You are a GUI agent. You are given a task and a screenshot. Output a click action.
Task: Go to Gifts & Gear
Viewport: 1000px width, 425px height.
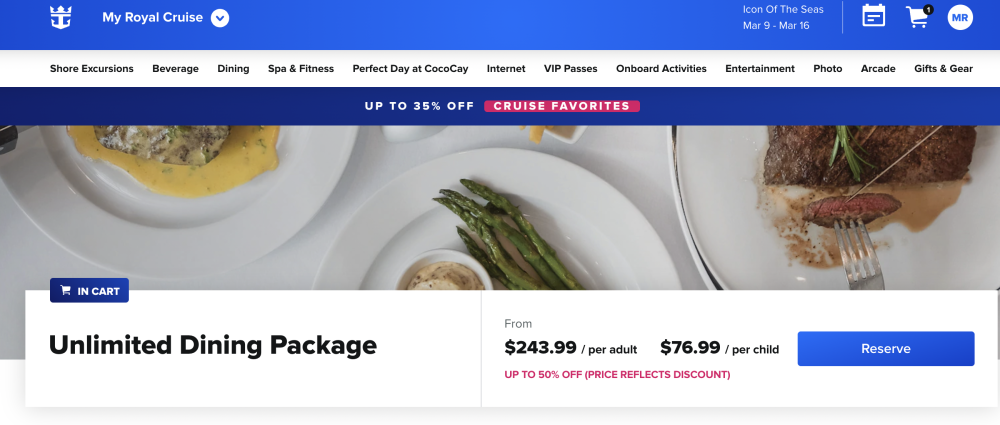[x=943, y=68]
